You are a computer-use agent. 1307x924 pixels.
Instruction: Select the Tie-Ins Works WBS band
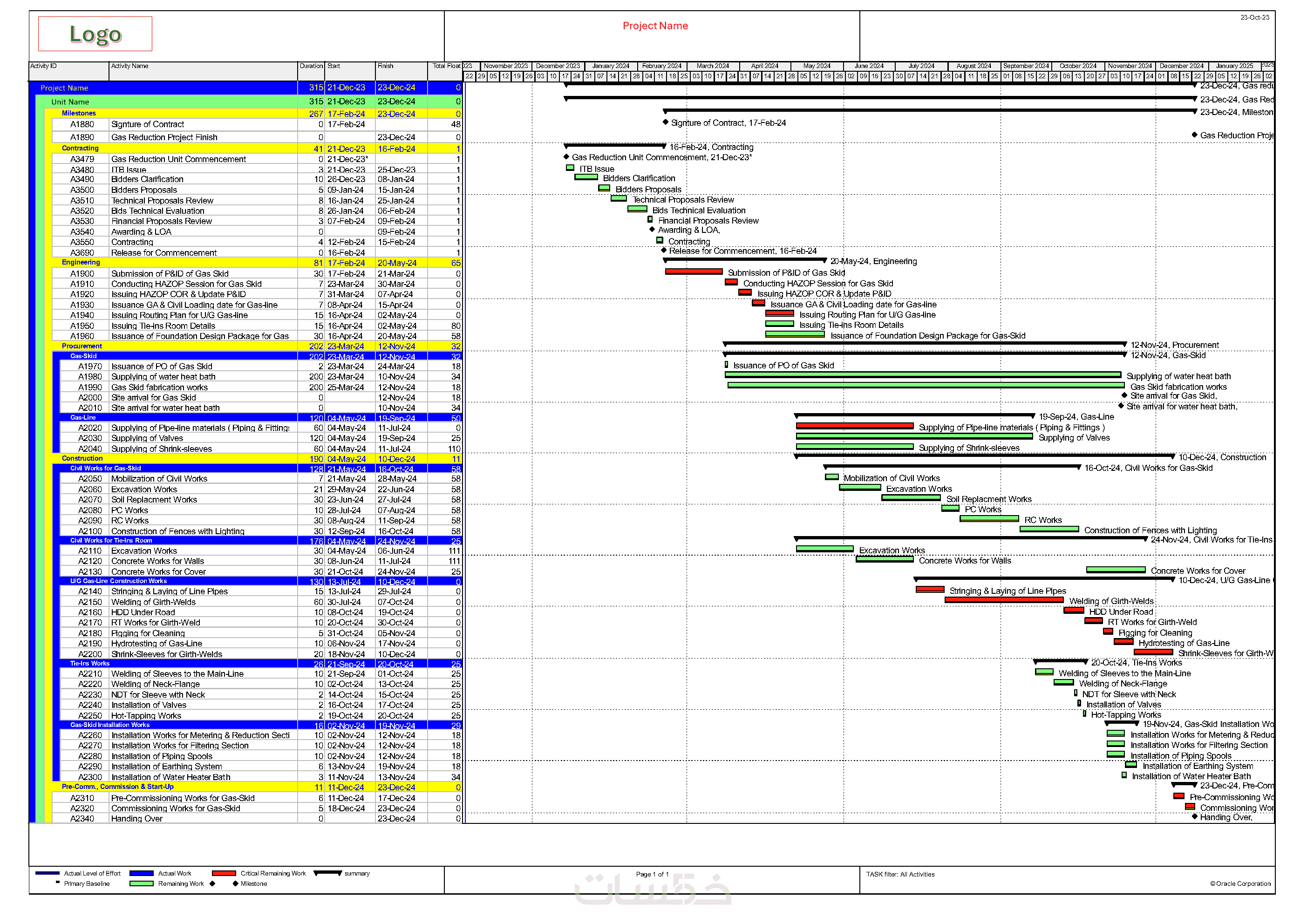[89, 663]
